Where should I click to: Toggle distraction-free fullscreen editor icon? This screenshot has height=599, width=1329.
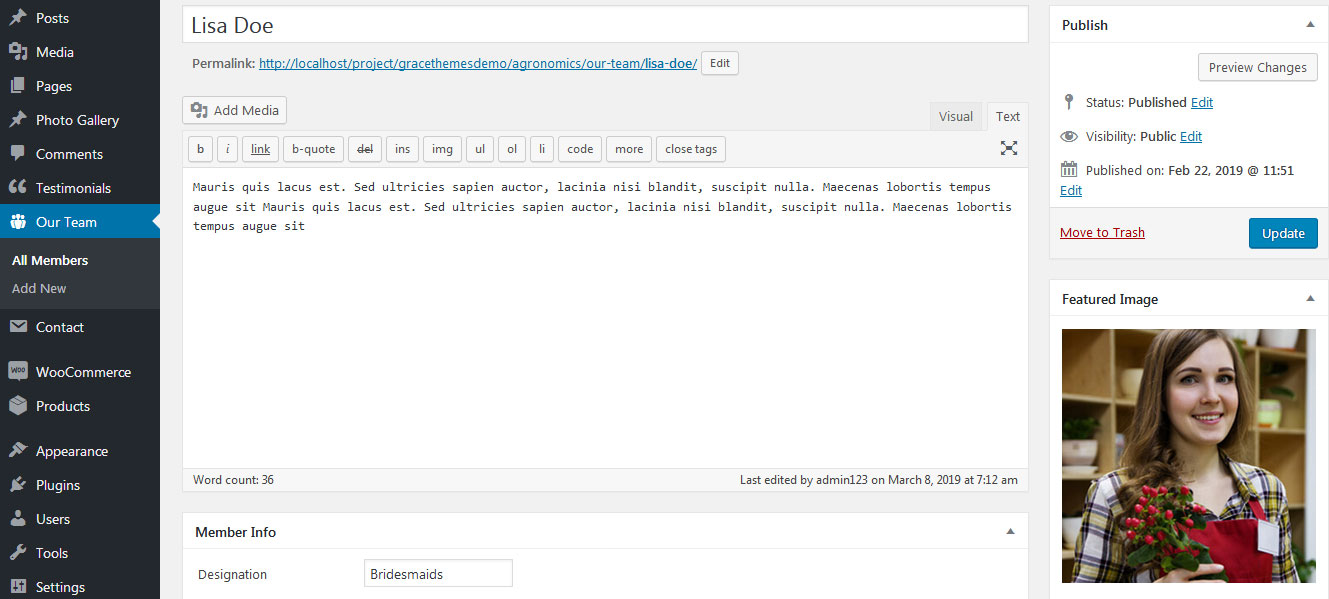coord(1009,148)
